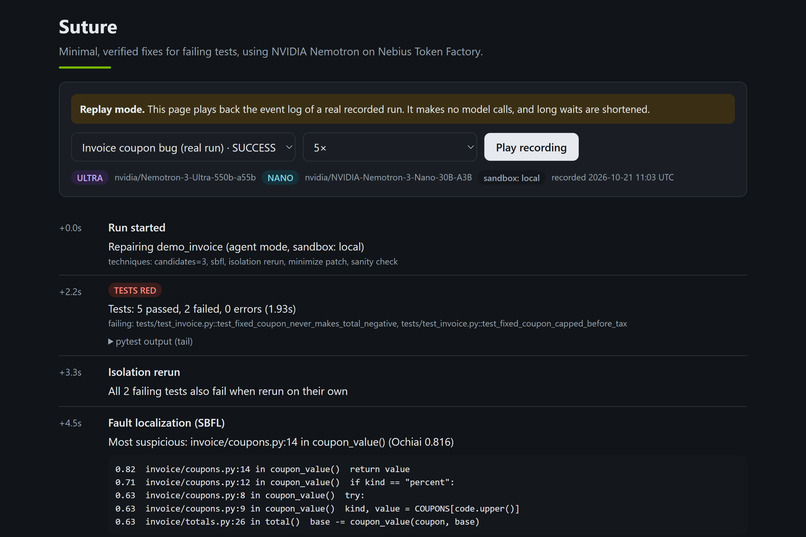Screen dimensions: 806x537
Task: Click the recorded 2026-10-21 timestamp text
Action: (x=612, y=177)
